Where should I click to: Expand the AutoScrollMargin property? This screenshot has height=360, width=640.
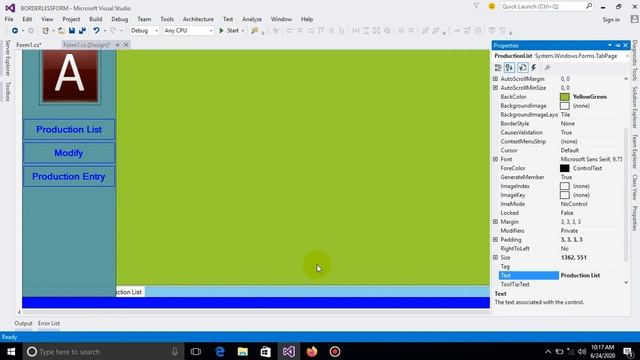(x=496, y=79)
